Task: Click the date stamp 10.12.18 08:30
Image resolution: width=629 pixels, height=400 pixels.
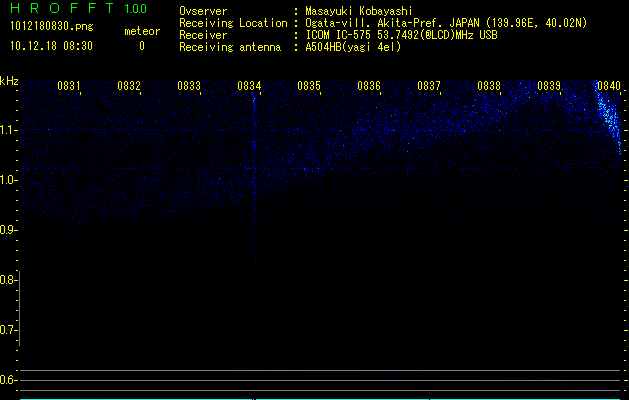Action: [x=51, y=46]
